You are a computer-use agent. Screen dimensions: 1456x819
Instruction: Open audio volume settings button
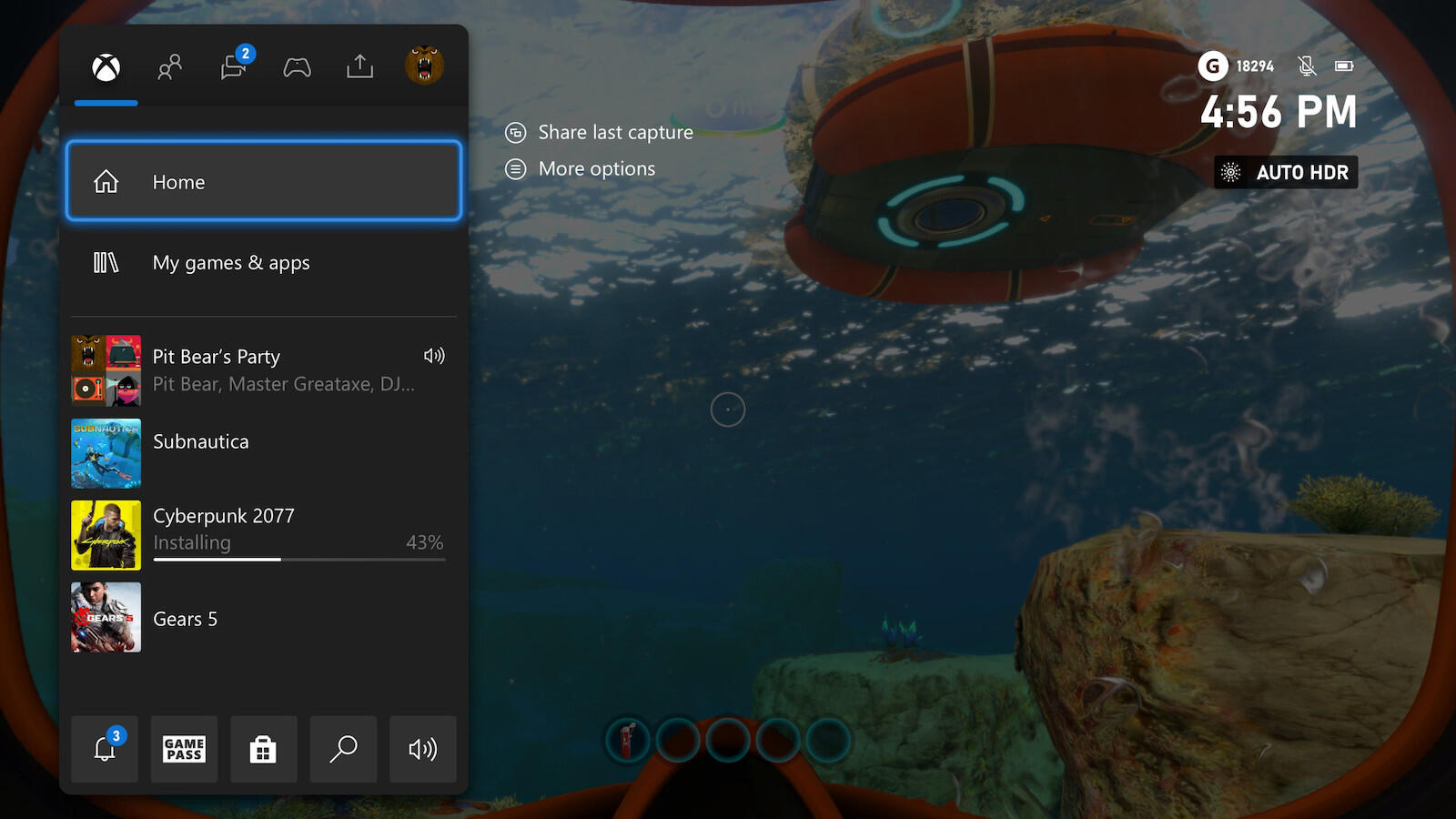pyautogui.click(x=422, y=749)
